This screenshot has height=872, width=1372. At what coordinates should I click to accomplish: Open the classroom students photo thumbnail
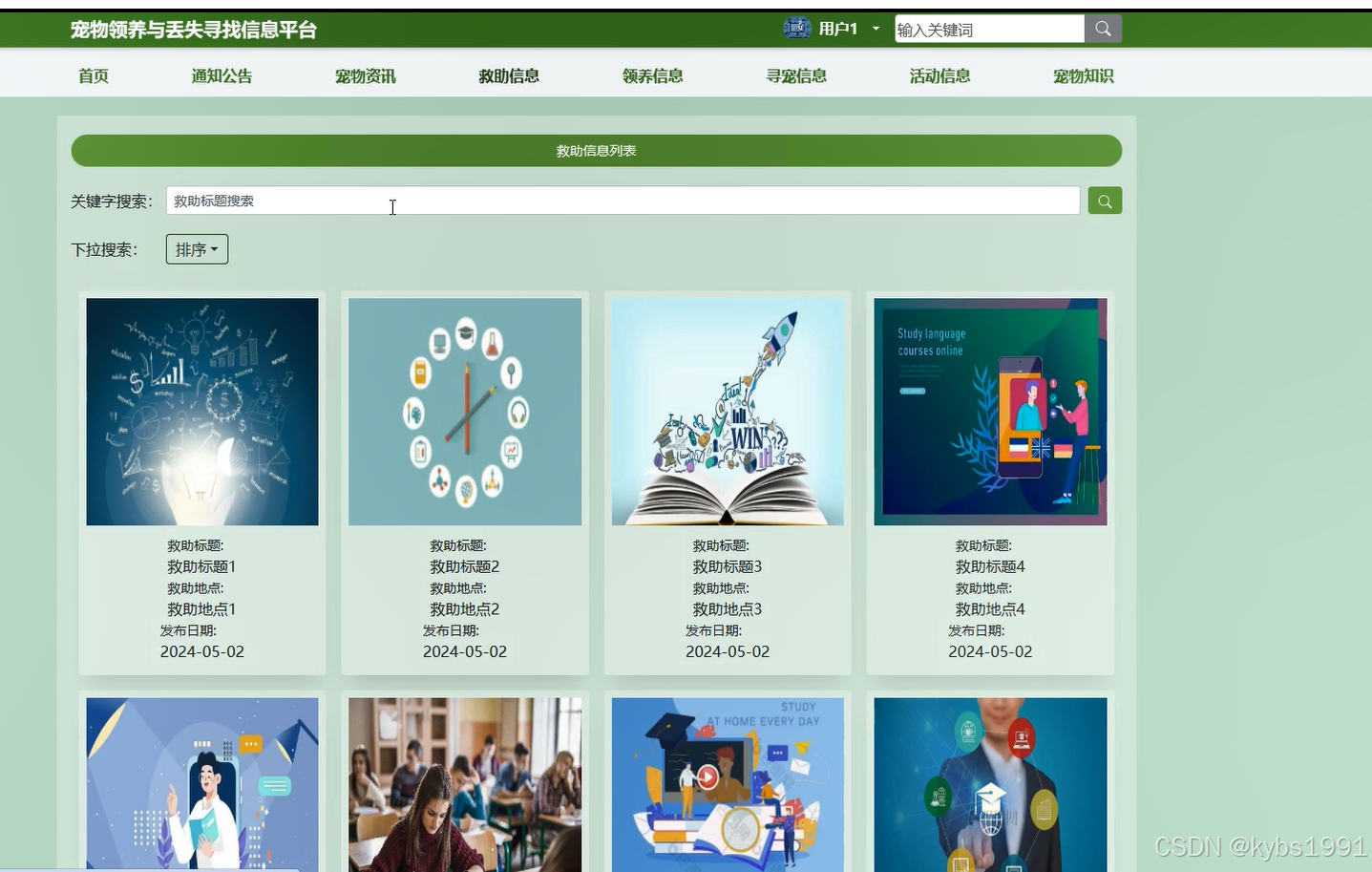(x=465, y=783)
